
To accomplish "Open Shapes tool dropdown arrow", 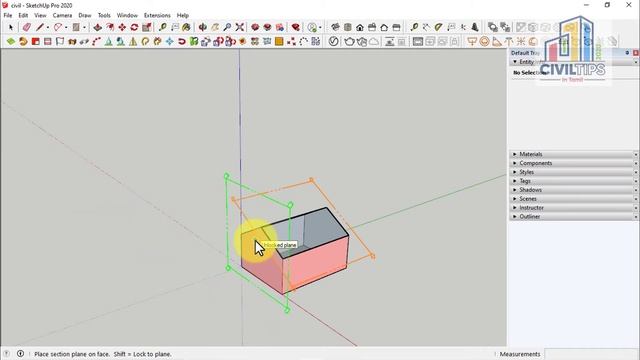I will [84, 28].
